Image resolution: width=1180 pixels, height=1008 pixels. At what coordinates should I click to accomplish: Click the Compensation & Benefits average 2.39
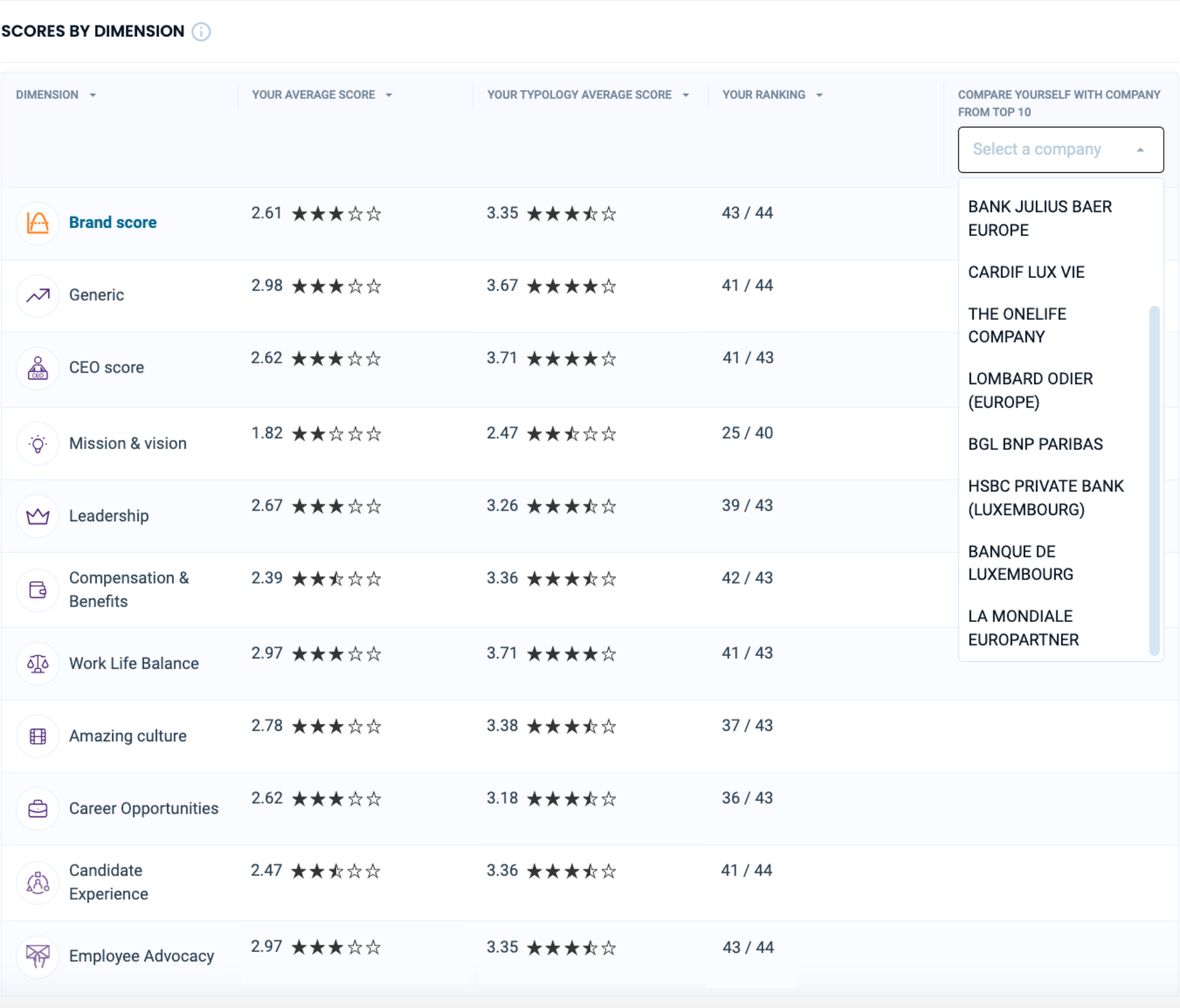tap(267, 578)
